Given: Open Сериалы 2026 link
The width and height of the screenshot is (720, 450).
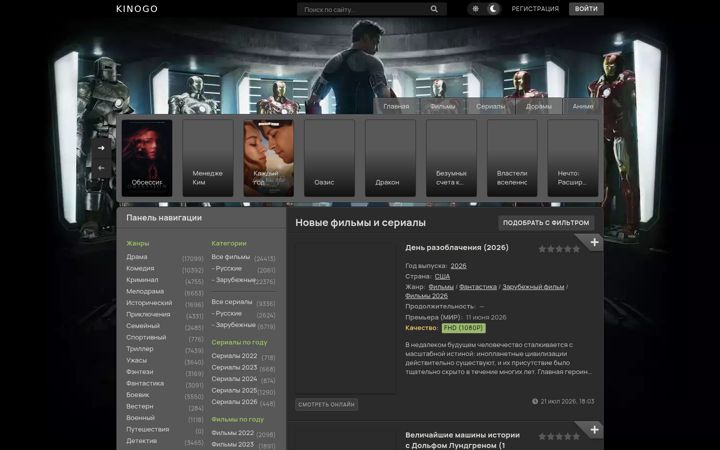Looking at the screenshot, I should click(x=234, y=402).
